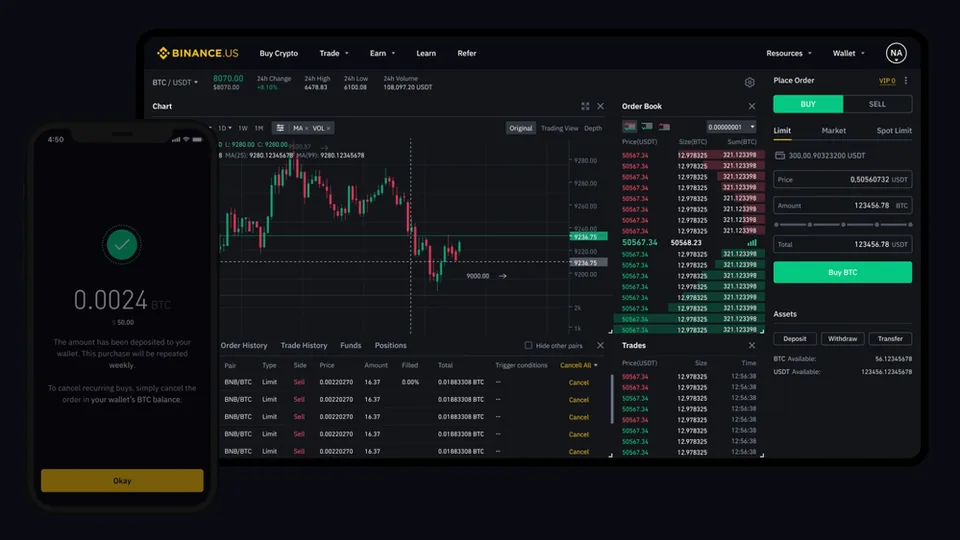
Task: Set chart interval to 1W
Action: (243, 128)
